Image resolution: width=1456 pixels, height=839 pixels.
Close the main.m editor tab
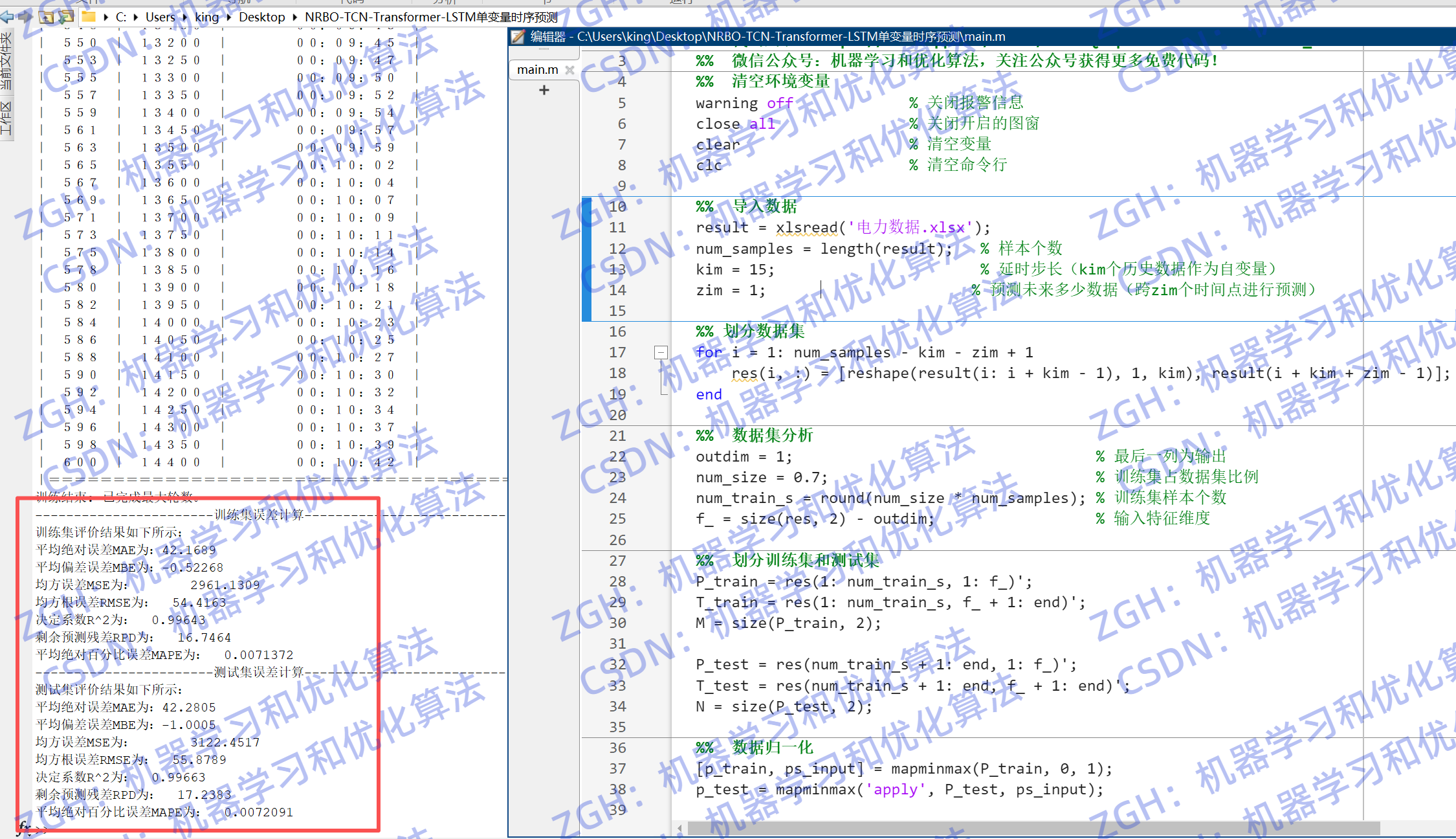coord(569,70)
